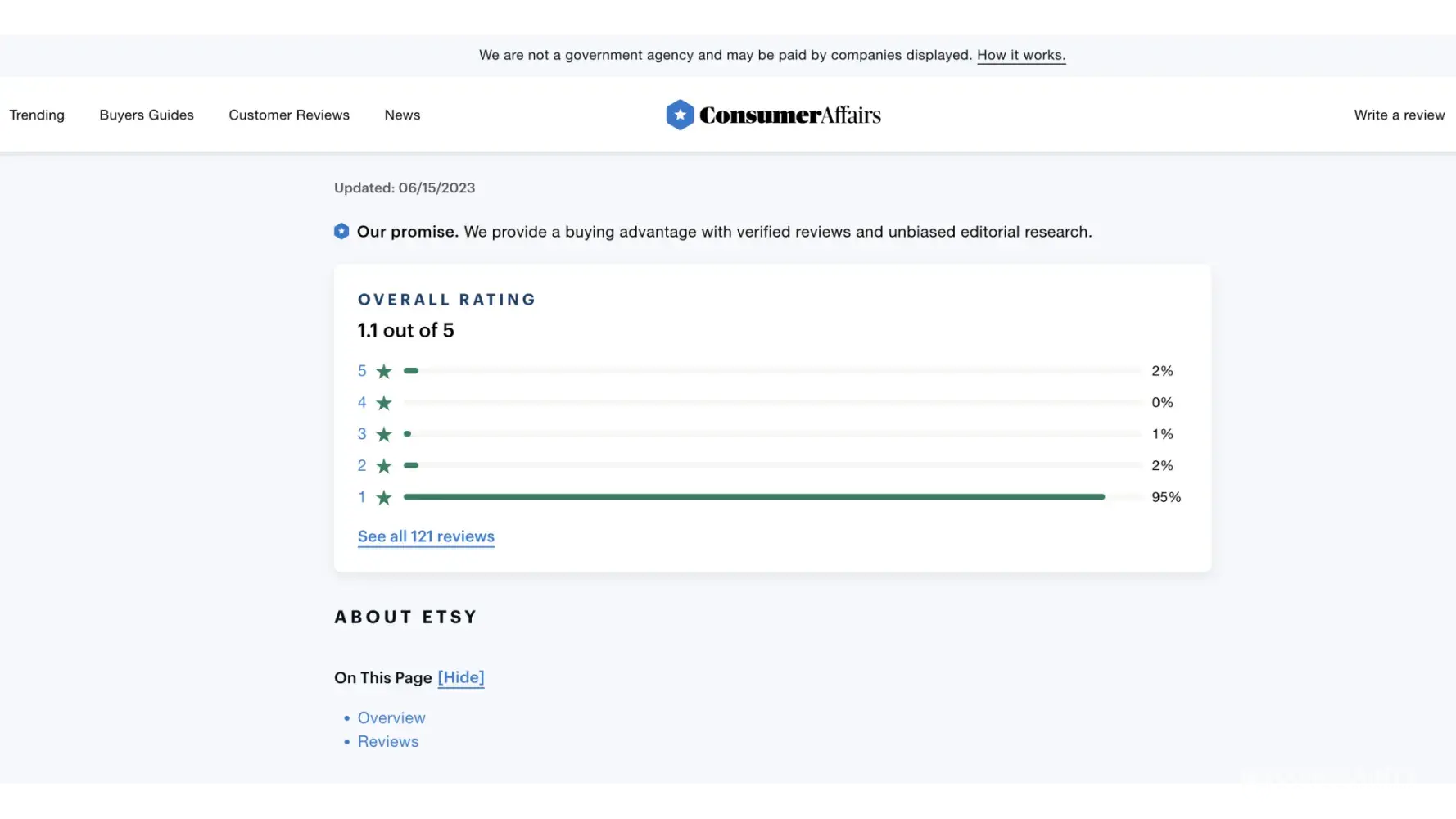
Task: Go to Customer Reviews in navigation
Action: click(289, 115)
